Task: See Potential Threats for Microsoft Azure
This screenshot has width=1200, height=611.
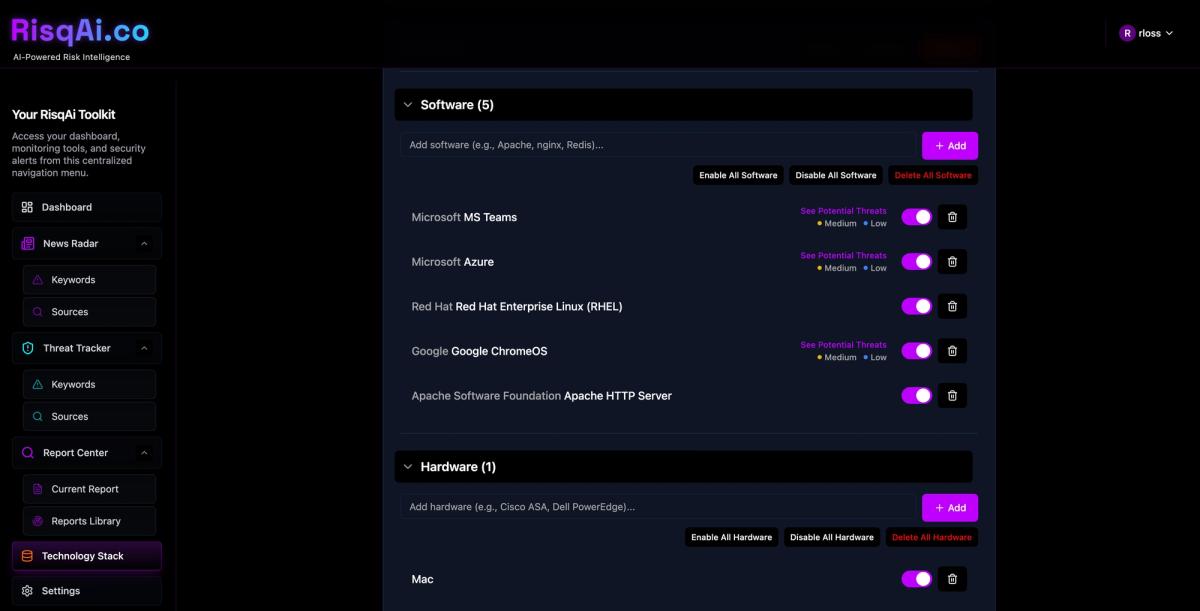Action: (843, 255)
